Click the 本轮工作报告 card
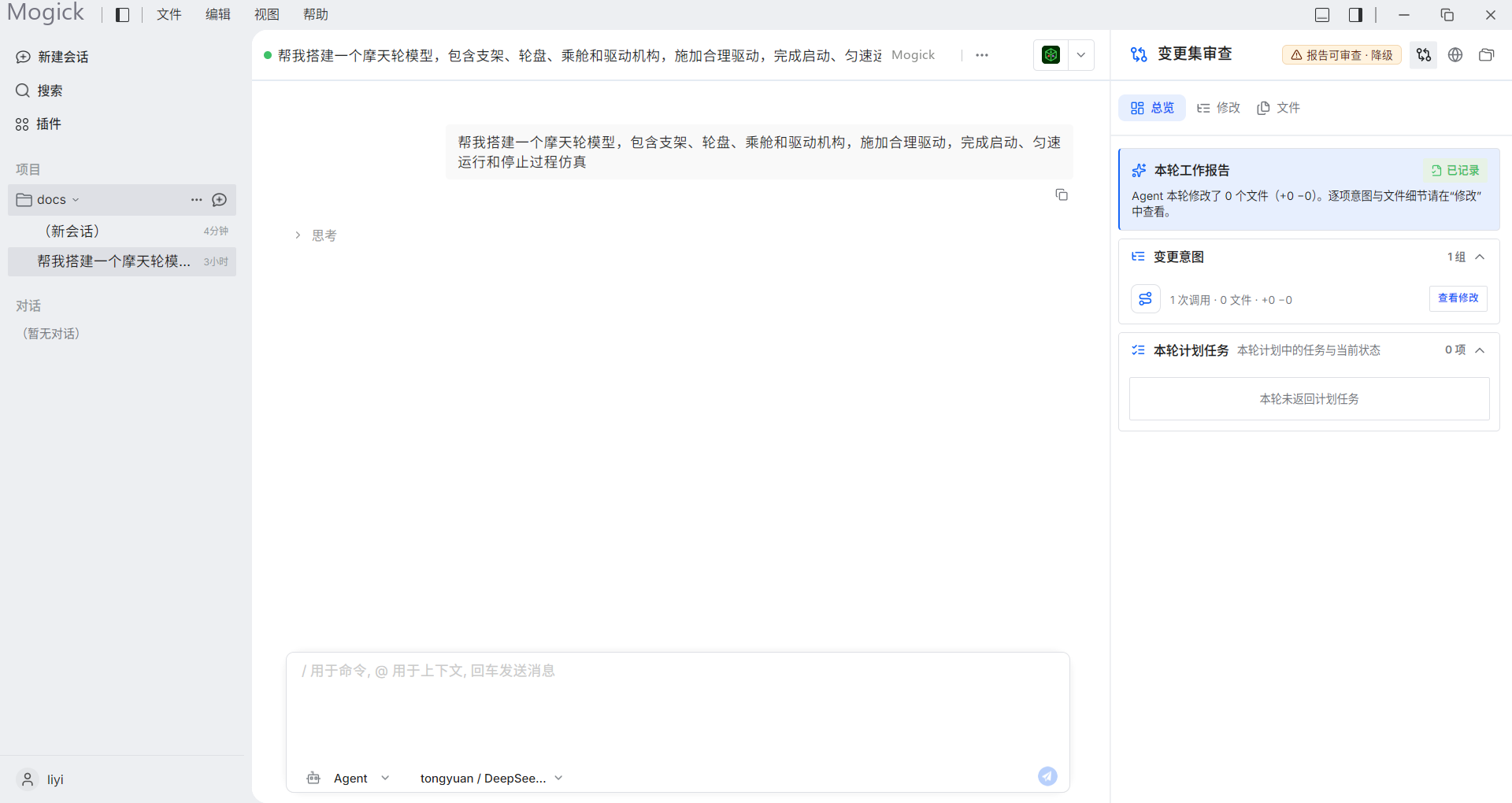 [1309, 190]
